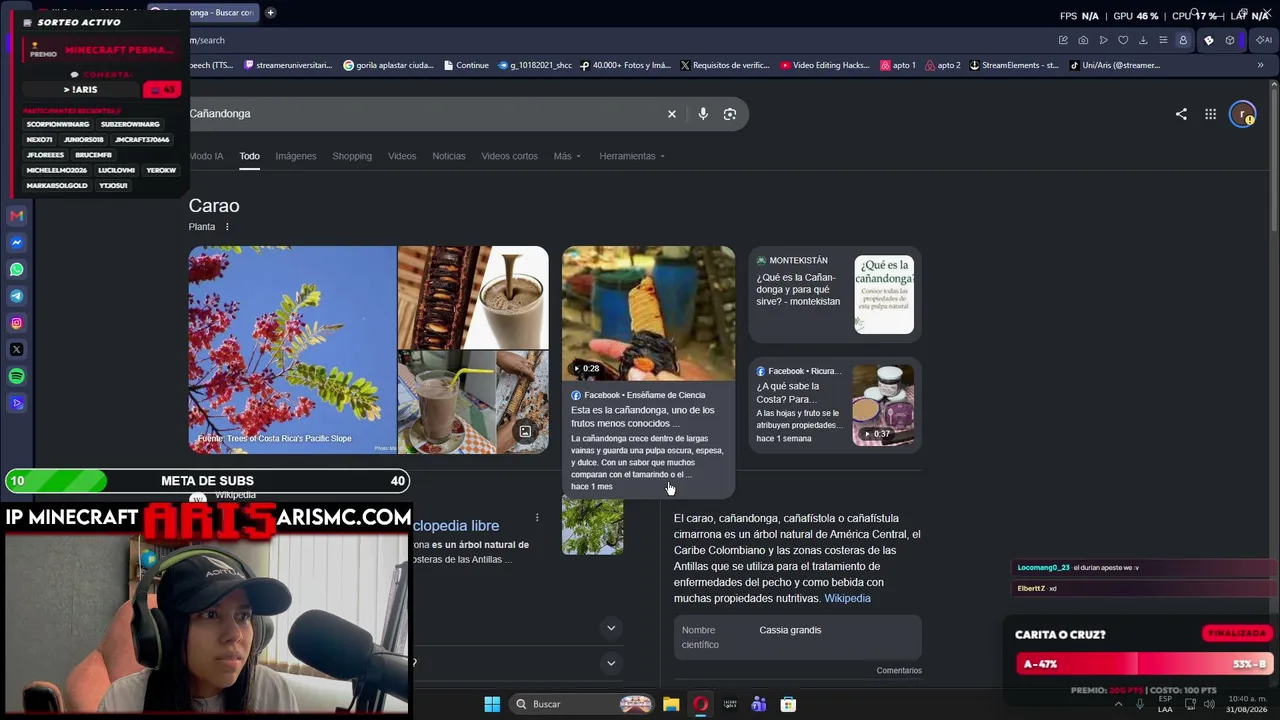The height and width of the screenshot is (720, 1280).
Task: Play the Enséñame de Ciencia Facebook video
Action: pyautogui.click(x=648, y=313)
